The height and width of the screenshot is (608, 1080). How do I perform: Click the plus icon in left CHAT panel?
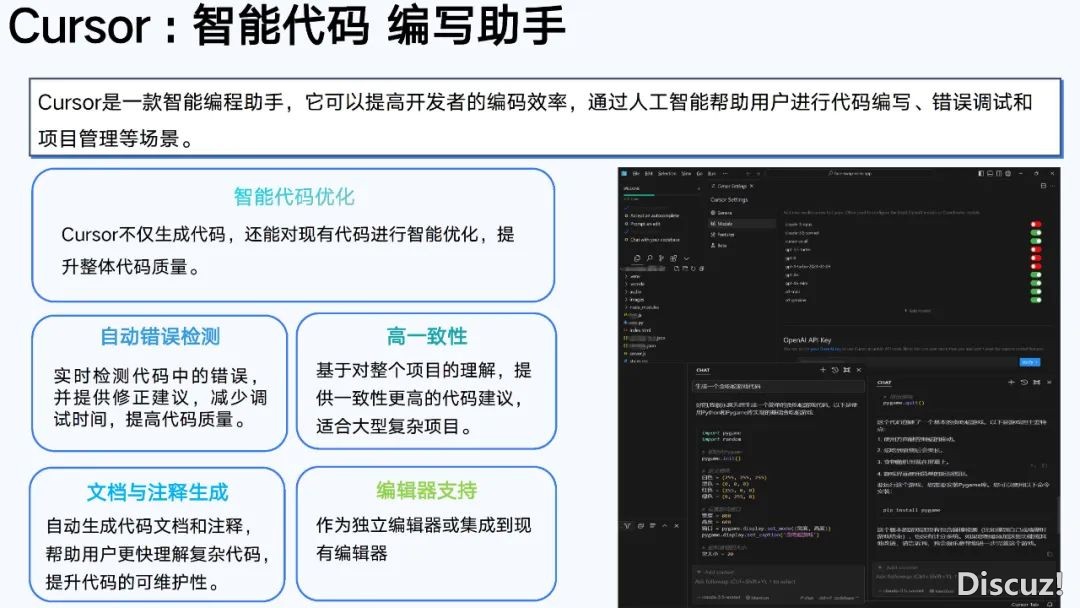click(822, 370)
